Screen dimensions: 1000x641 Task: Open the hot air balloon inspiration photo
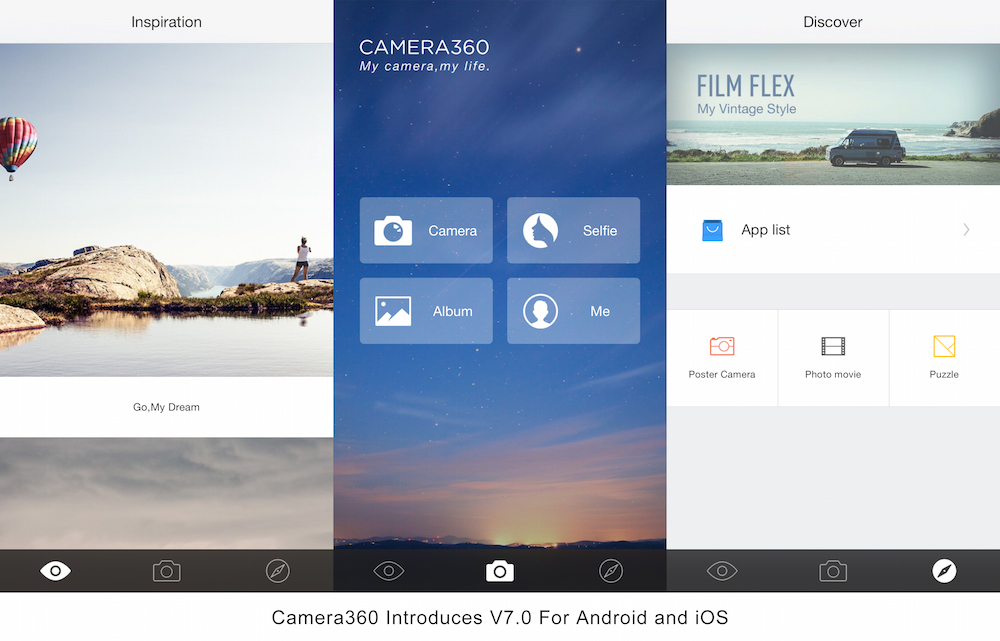point(166,210)
